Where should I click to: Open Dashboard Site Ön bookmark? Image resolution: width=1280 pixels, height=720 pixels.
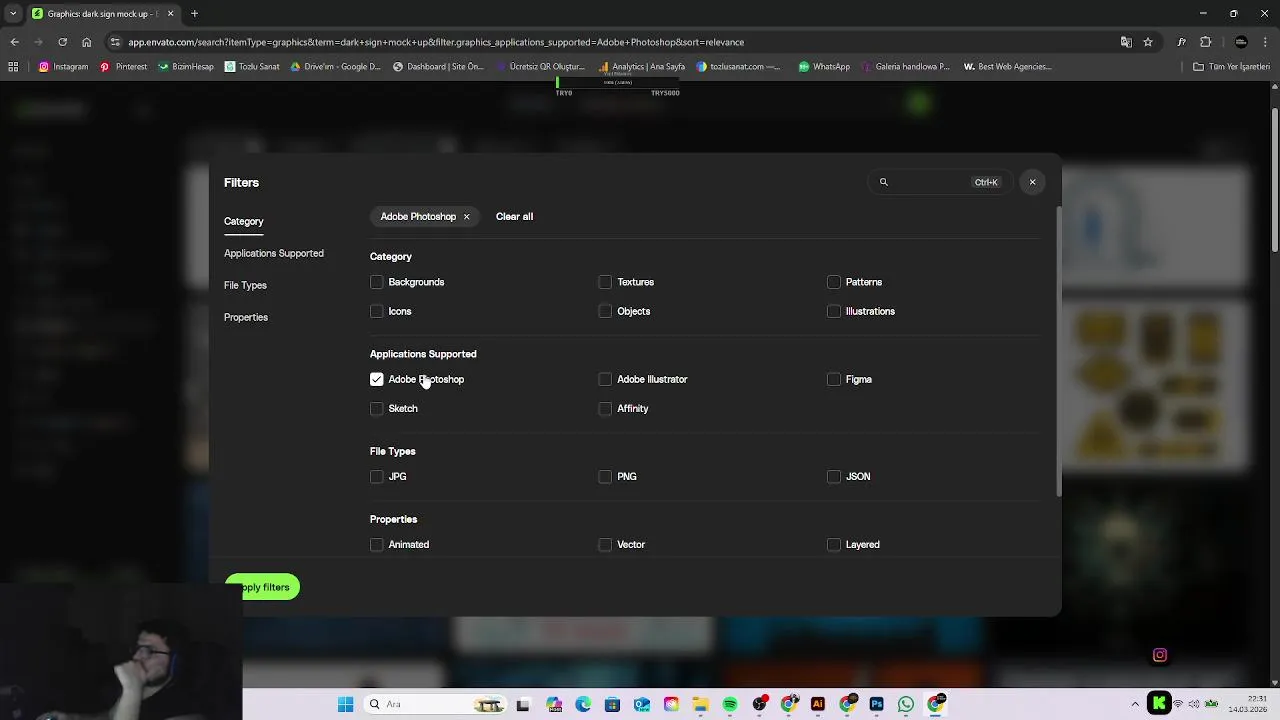(438, 67)
